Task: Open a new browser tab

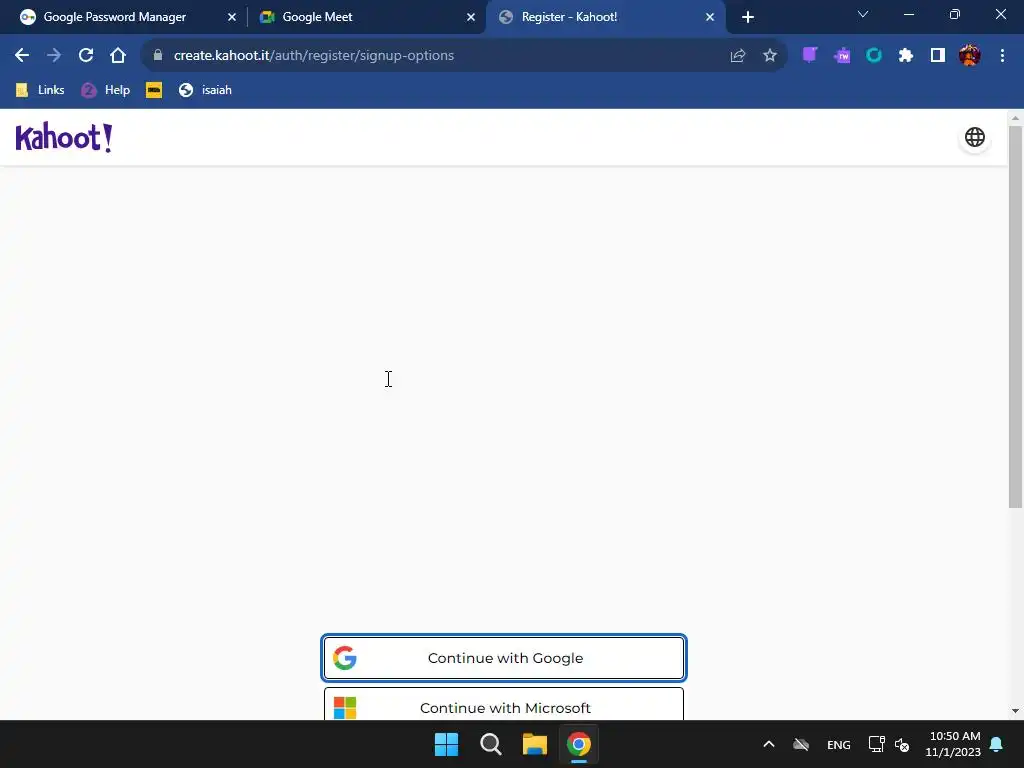Action: [748, 17]
